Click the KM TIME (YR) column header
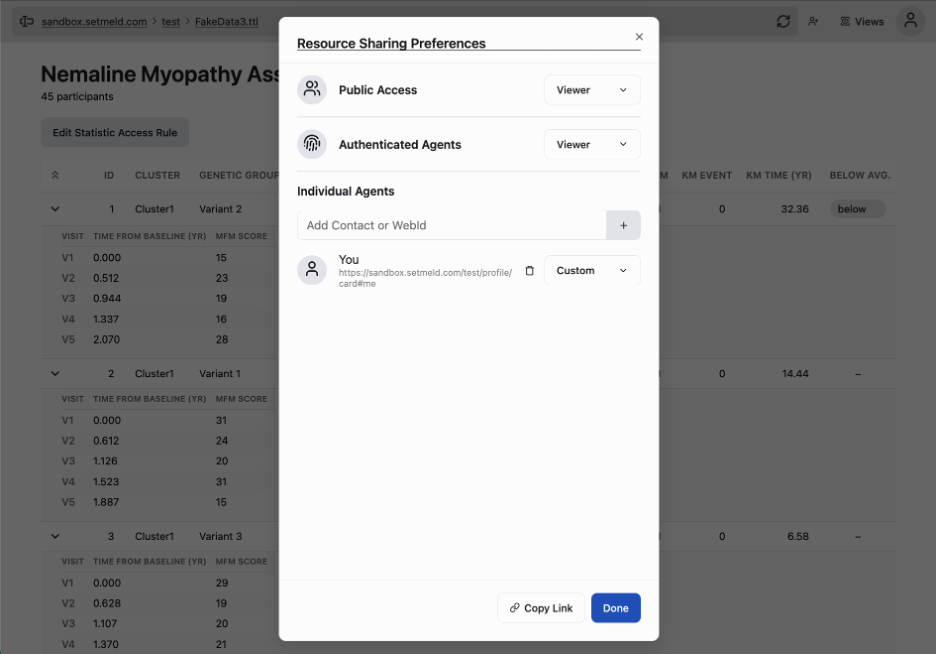The width and height of the screenshot is (936, 654). pos(778,175)
